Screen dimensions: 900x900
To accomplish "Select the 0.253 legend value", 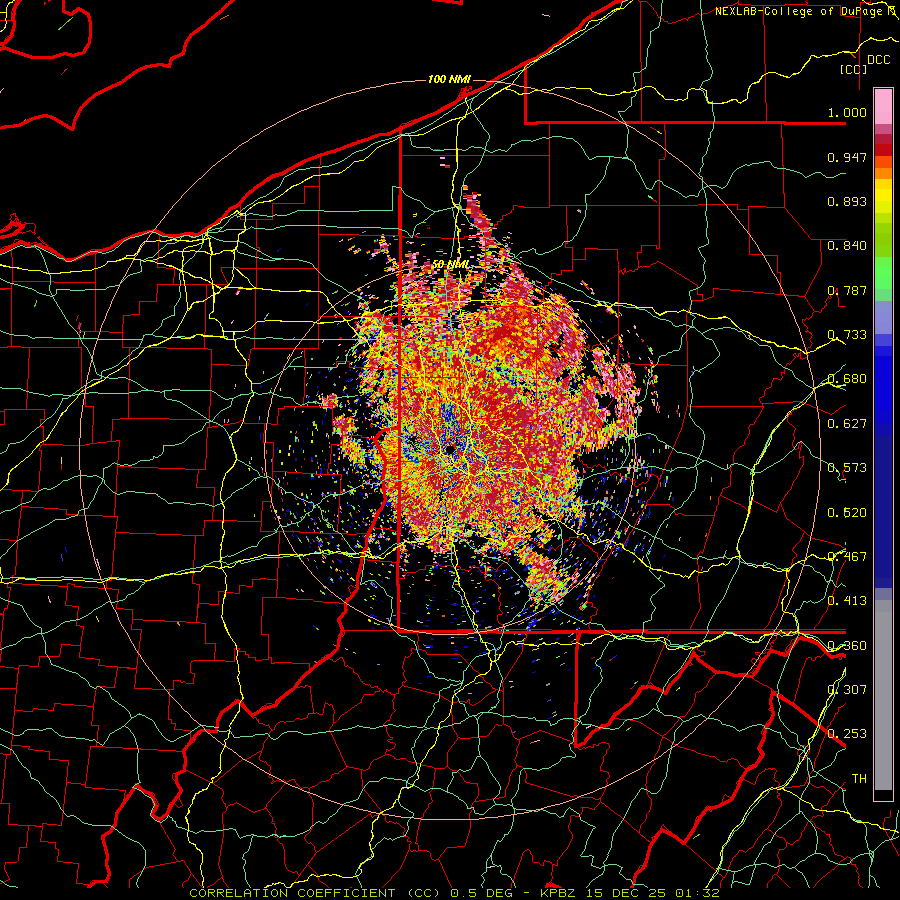I will (x=847, y=734).
